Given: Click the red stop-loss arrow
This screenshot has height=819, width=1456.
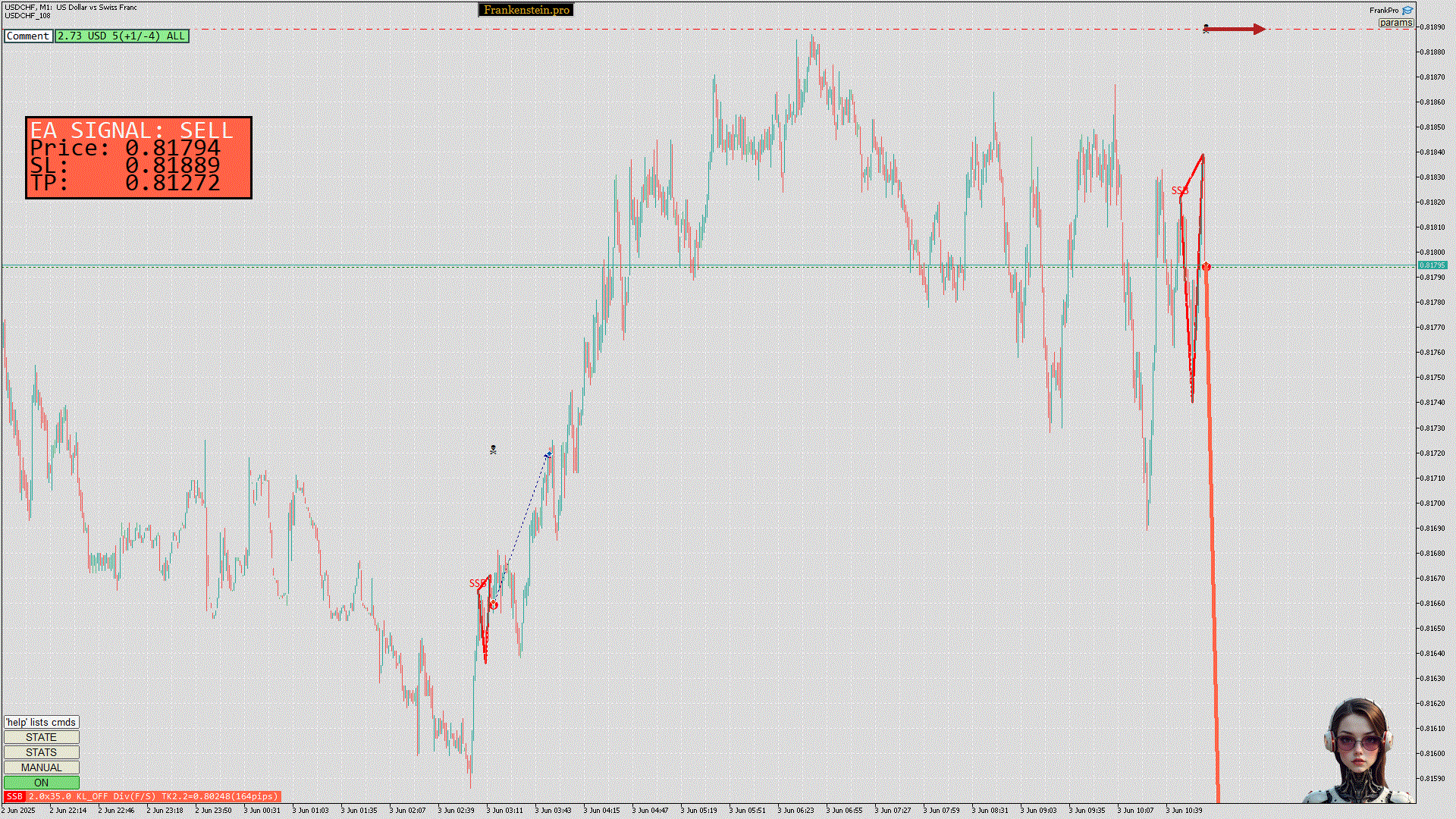Looking at the screenshot, I should click(1236, 29).
